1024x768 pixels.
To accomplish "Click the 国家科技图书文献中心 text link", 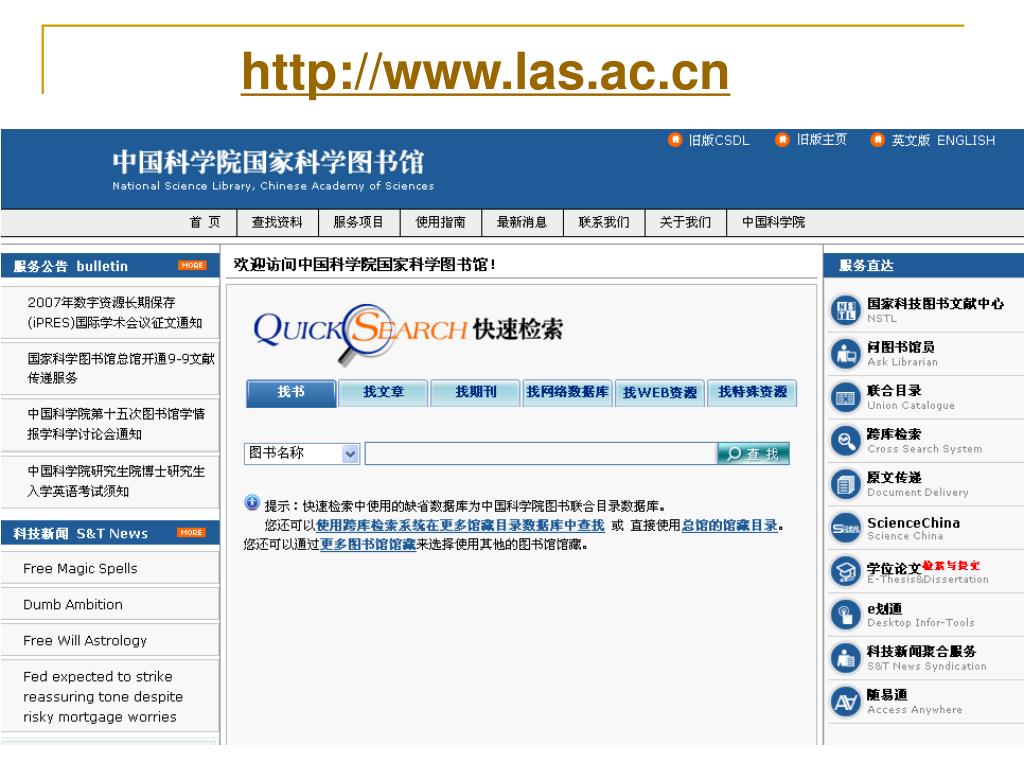I will pyautogui.click(x=935, y=304).
